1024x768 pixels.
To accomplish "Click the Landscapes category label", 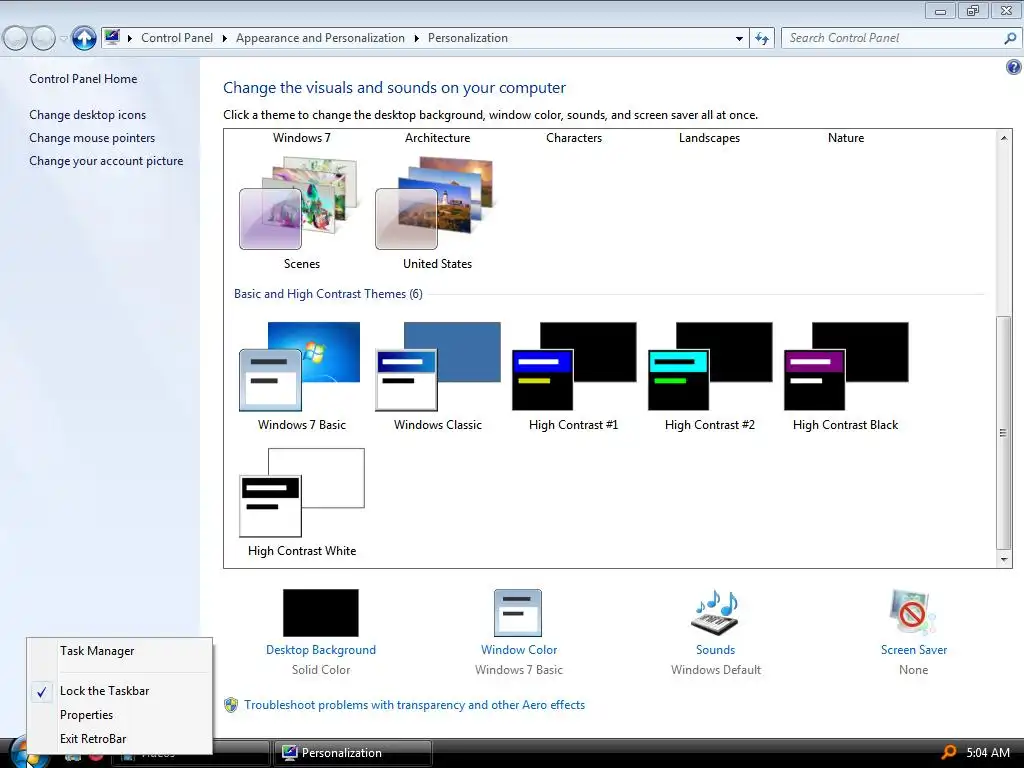I will [709, 138].
